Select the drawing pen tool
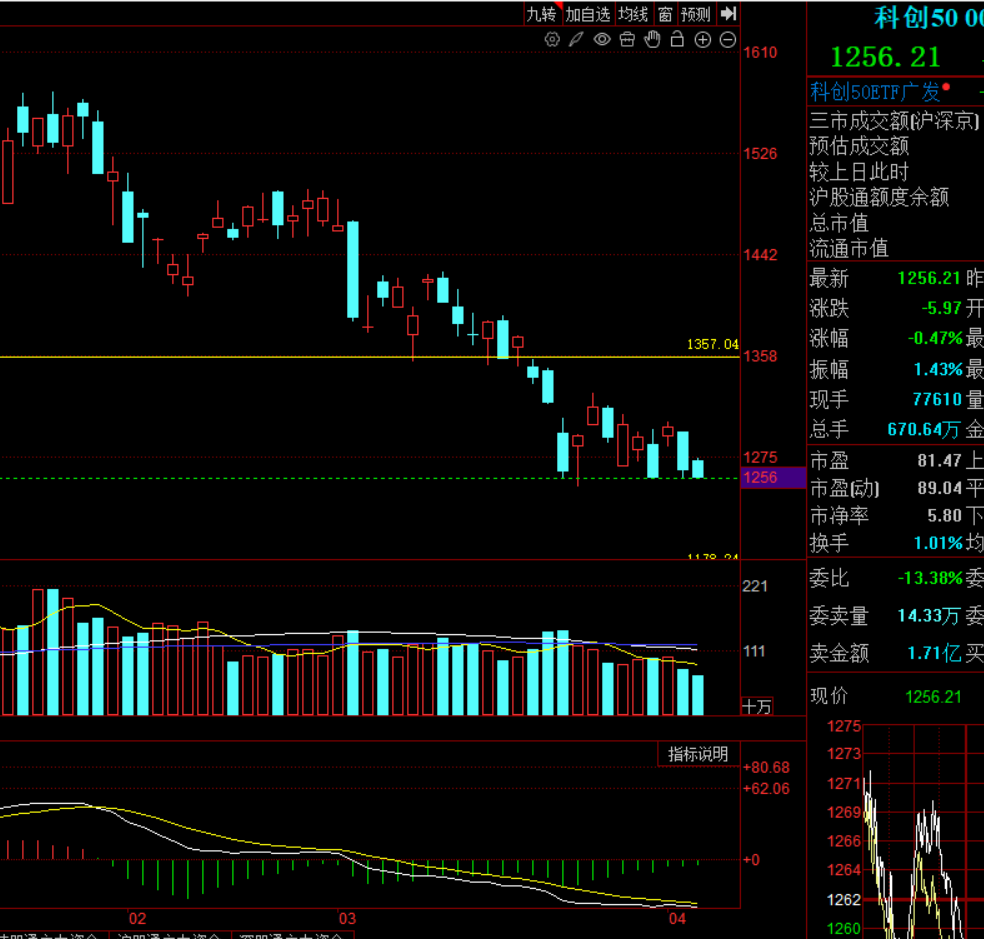 (x=576, y=40)
